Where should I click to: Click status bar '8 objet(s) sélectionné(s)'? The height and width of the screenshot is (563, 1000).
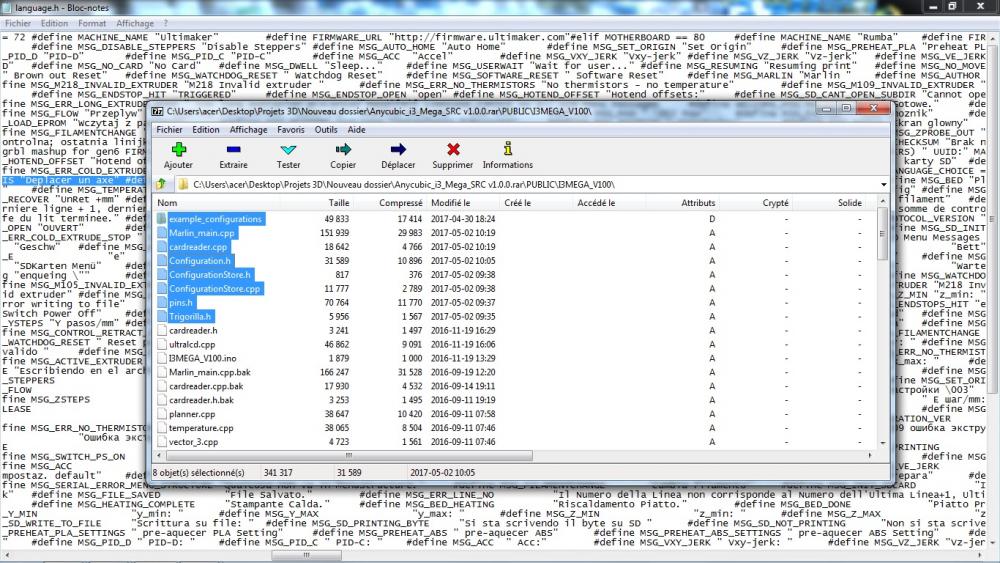198,472
